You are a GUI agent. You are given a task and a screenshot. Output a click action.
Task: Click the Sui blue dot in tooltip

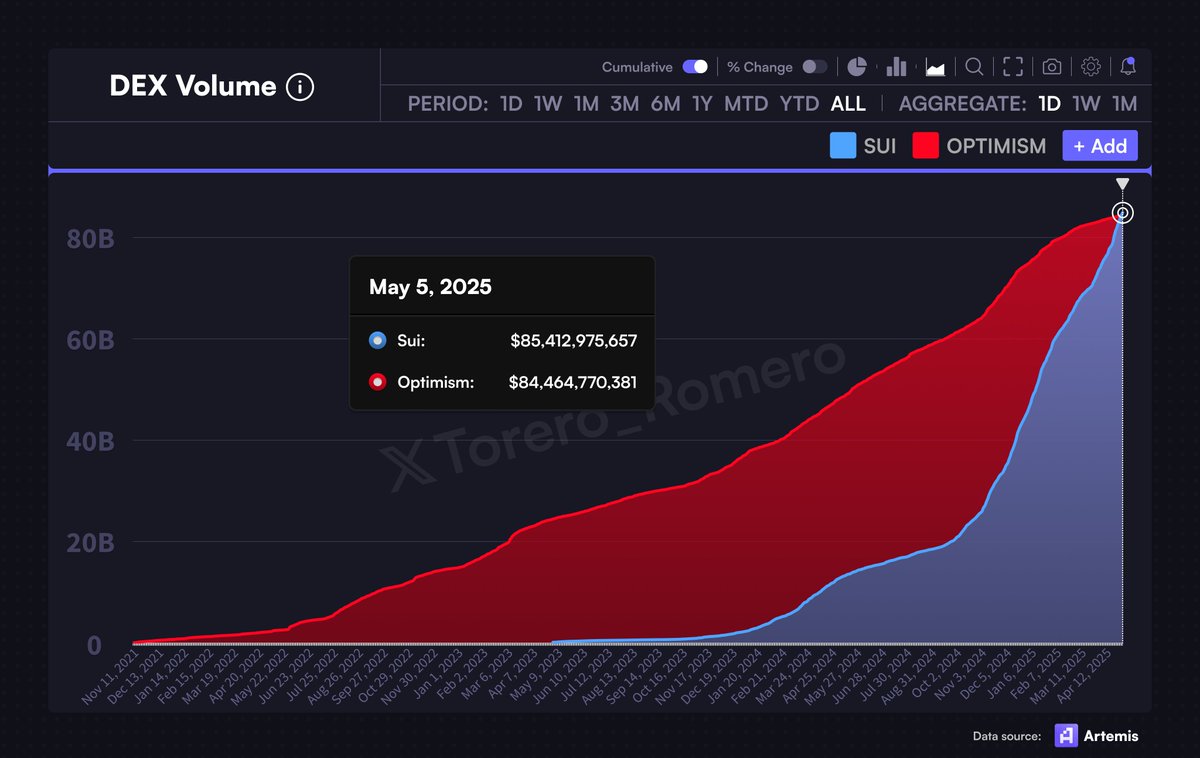(x=377, y=341)
